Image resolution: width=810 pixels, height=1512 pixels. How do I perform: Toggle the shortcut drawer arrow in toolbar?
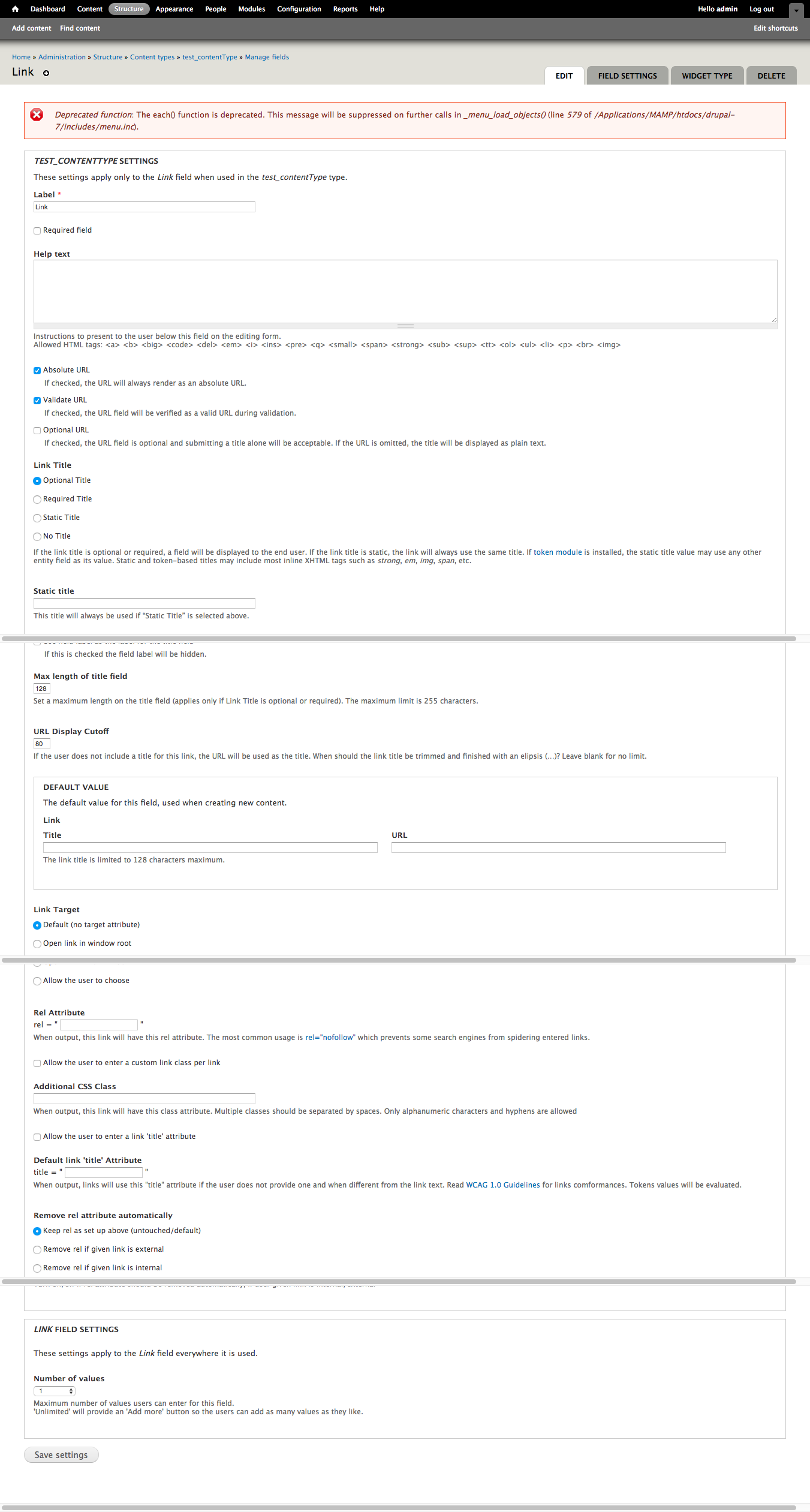tap(796, 10)
